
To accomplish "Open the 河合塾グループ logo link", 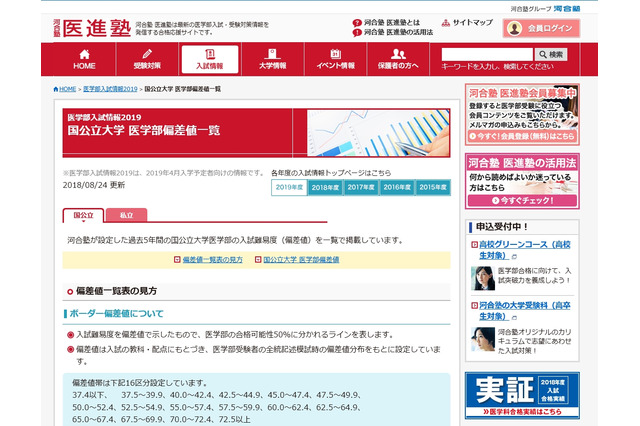I will coord(545,9).
